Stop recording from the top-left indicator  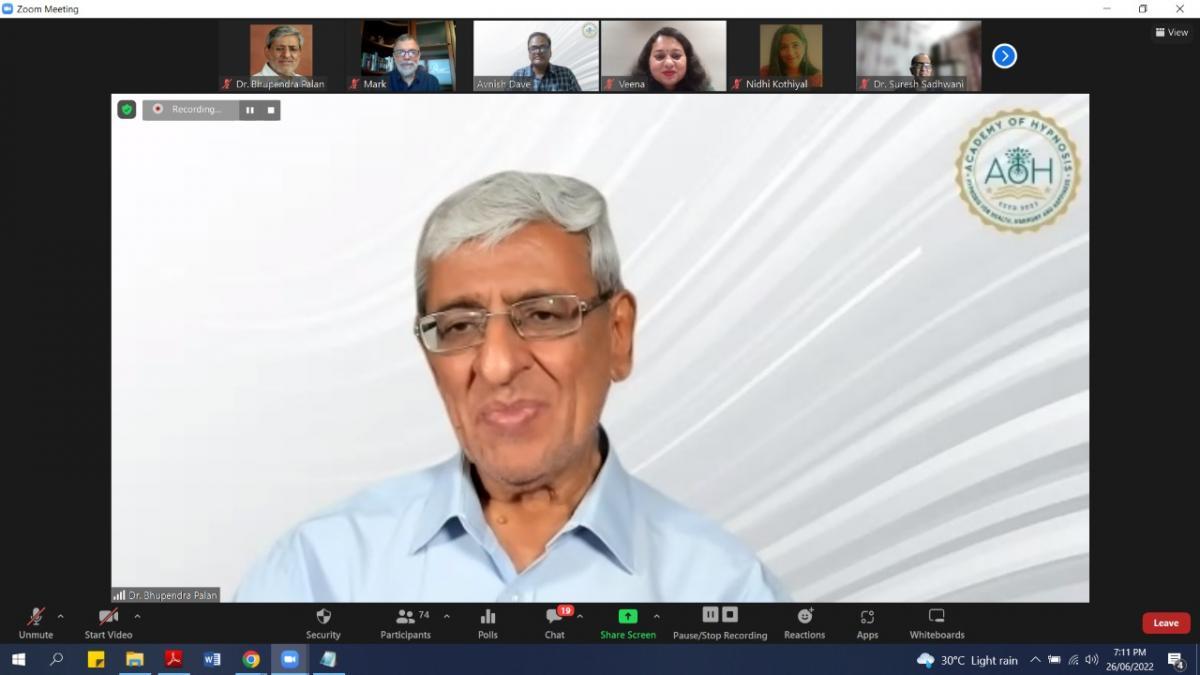pos(270,110)
